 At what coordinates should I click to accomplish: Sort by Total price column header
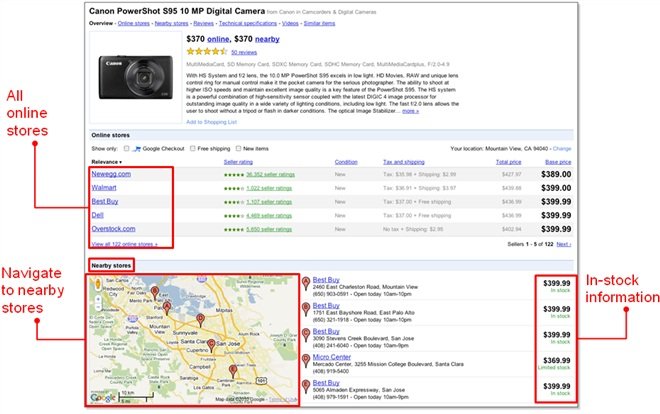(x=508, y=162)
